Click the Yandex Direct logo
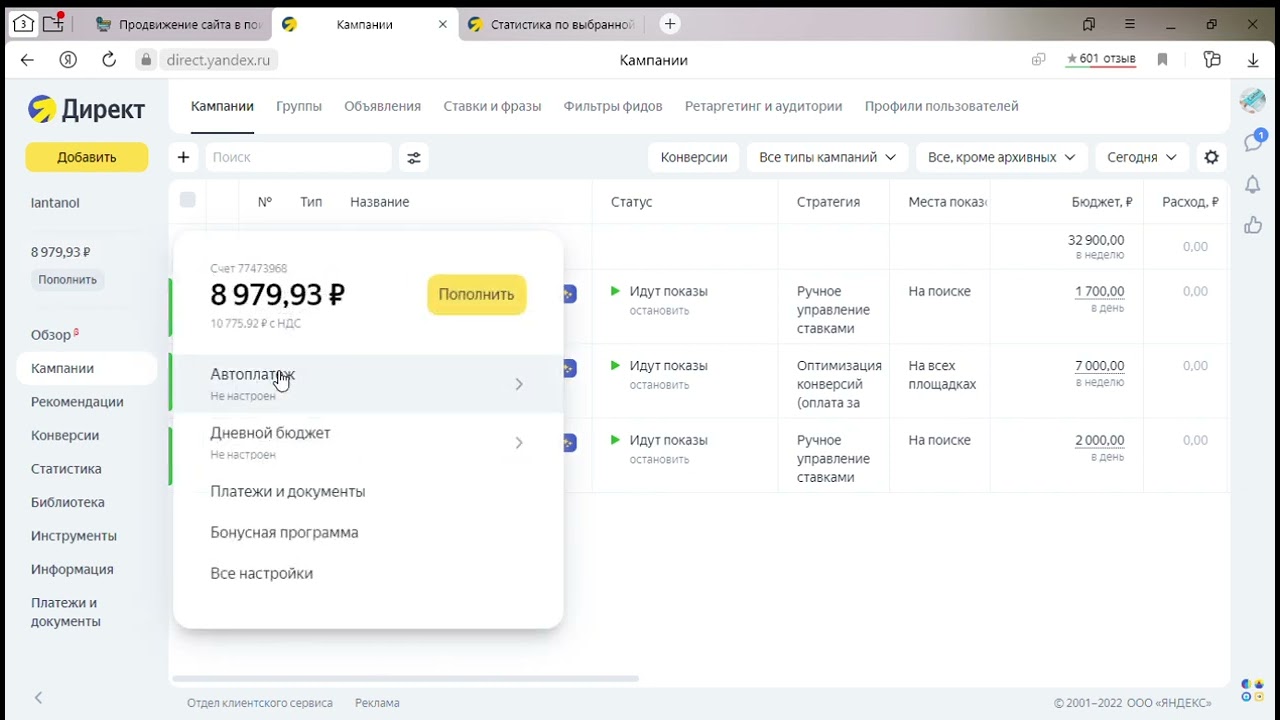 [86, 109]
